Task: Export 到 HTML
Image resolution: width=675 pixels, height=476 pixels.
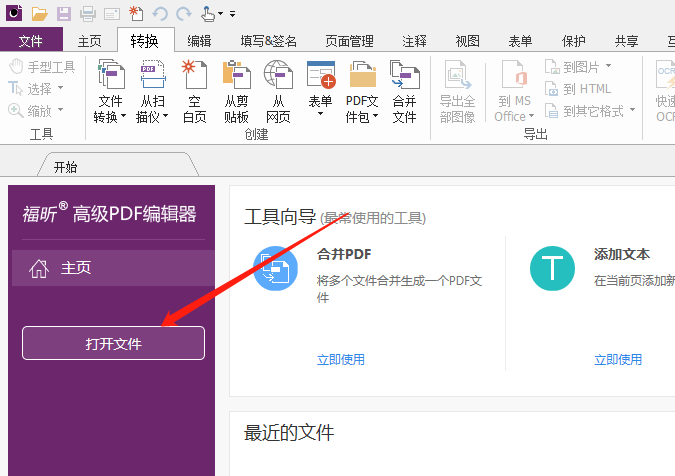Action: click(578, 89)
